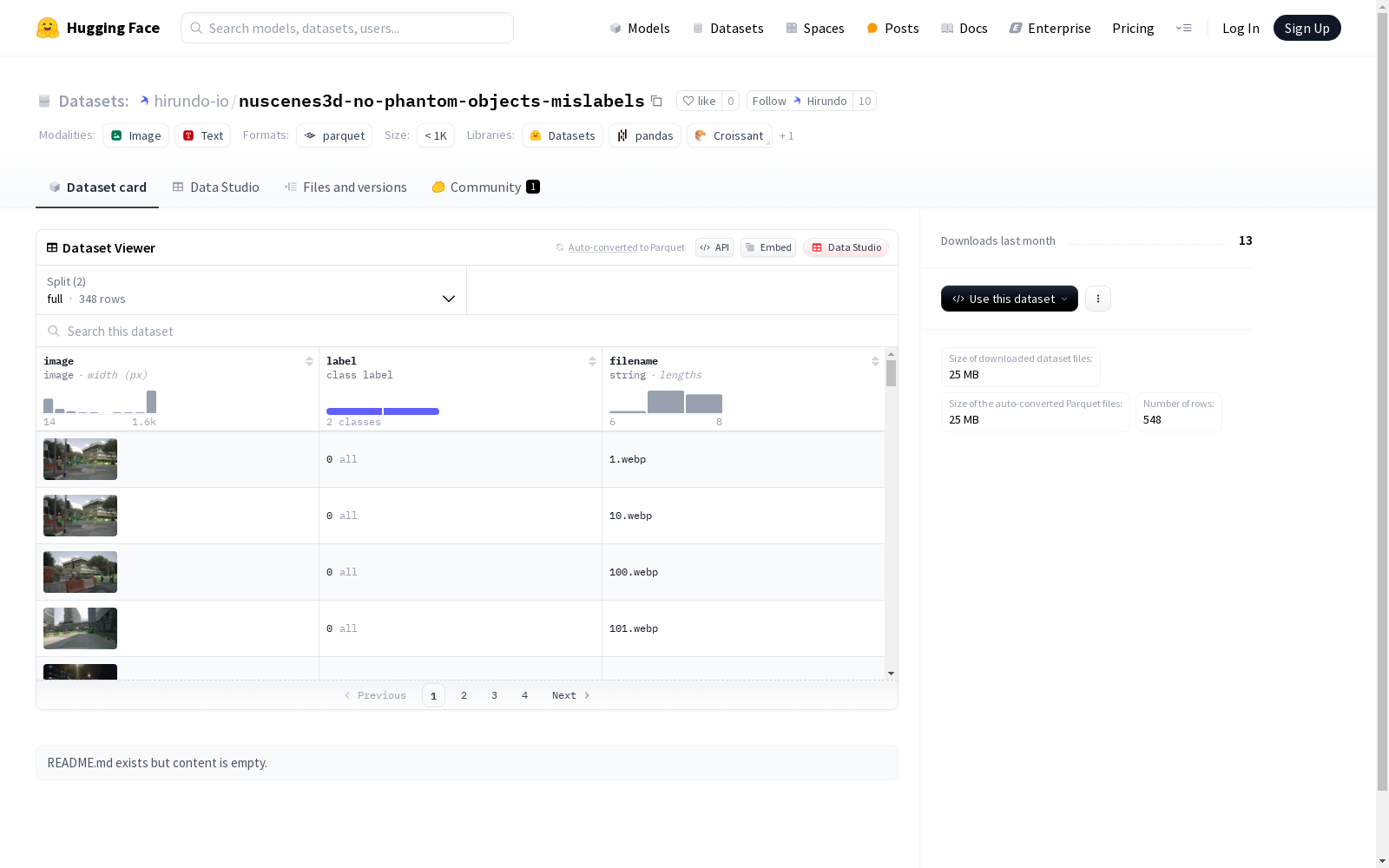This screenshot has width=1389, height=868.
Task: Open Pricing page link
Action: click(1133, 28)
